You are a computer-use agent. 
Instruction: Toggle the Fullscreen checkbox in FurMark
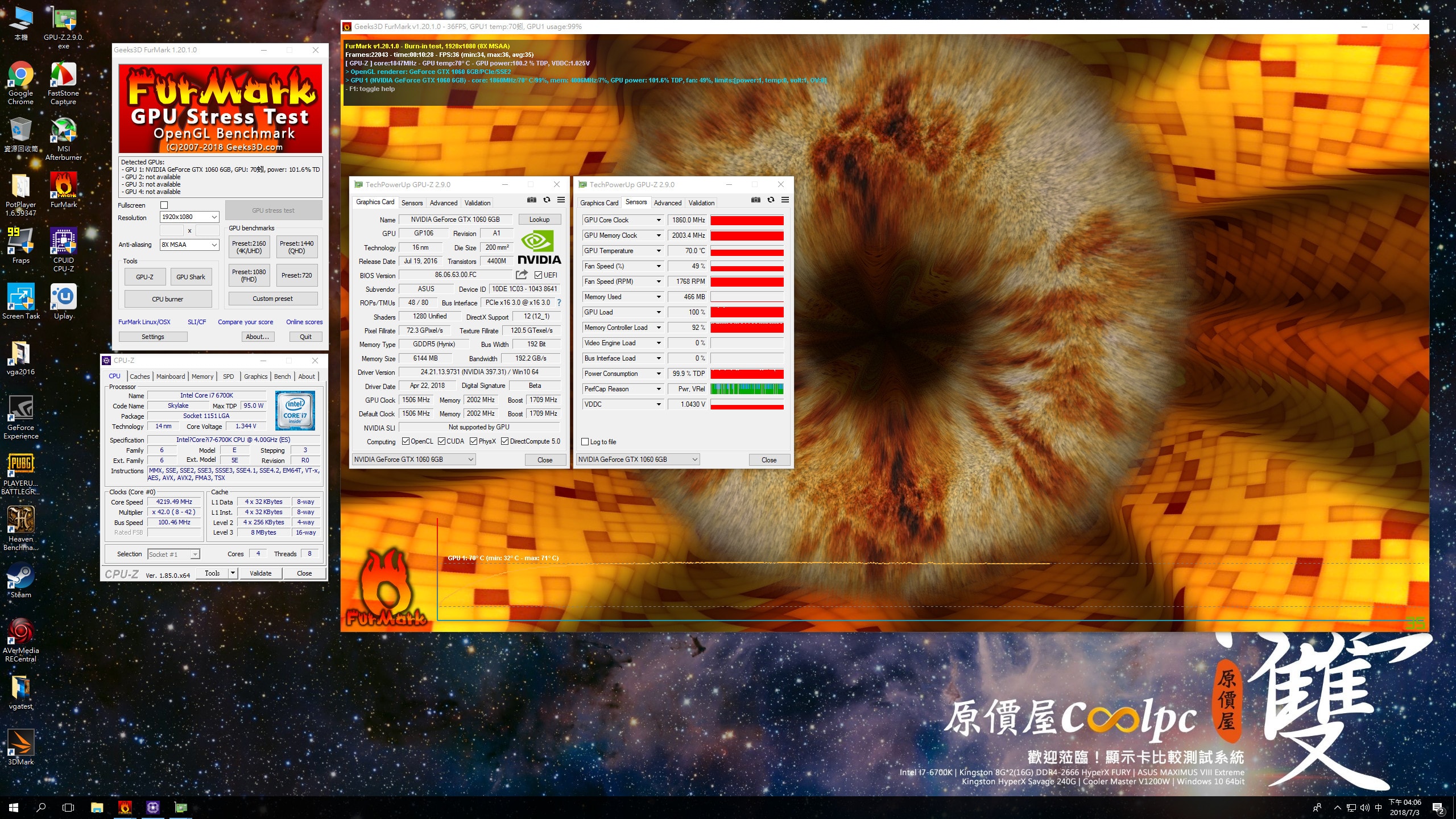[x=164, y=205]
